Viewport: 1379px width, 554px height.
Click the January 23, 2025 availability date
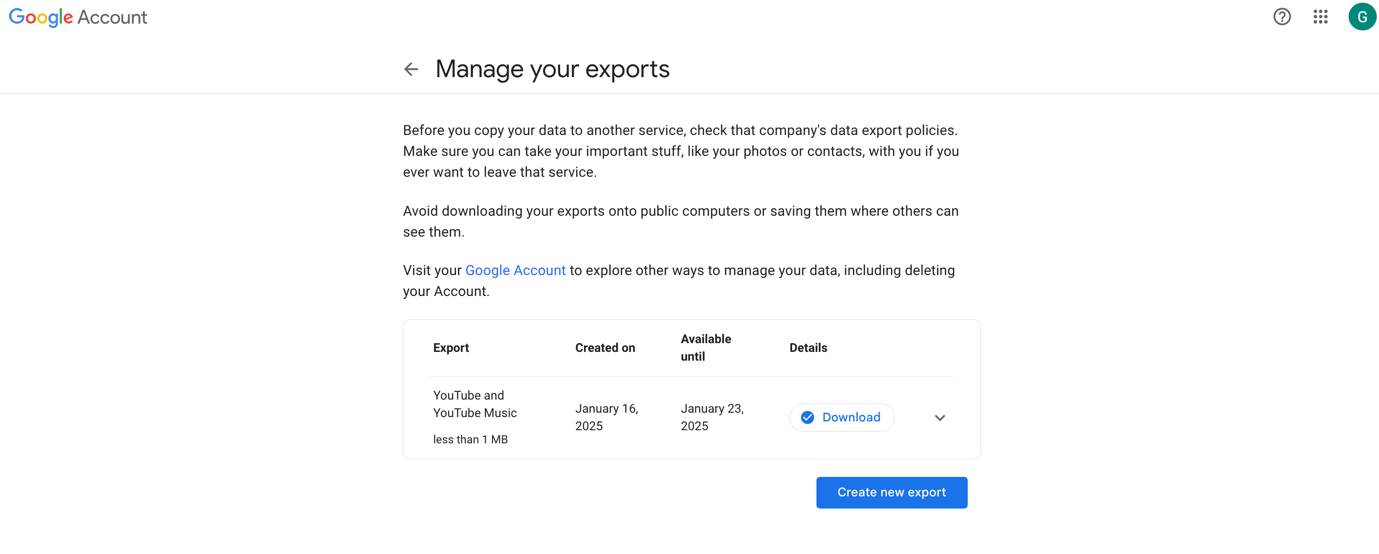click(x=711, y=417)
